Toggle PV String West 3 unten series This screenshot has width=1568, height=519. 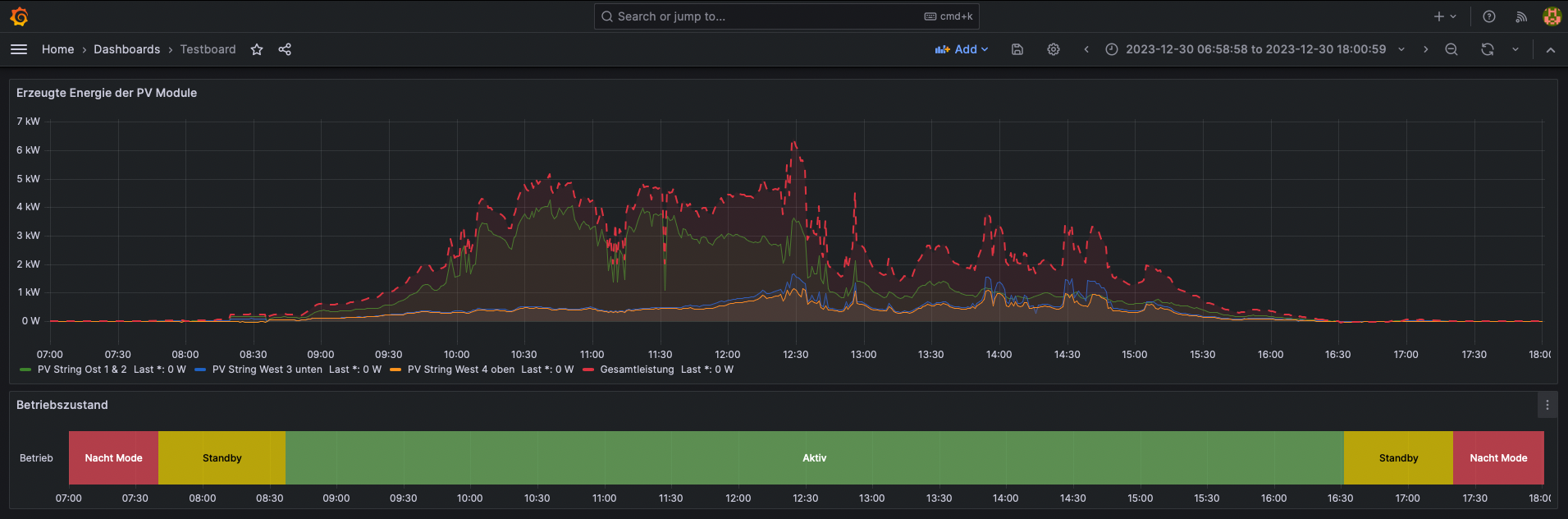coord(267,370)
